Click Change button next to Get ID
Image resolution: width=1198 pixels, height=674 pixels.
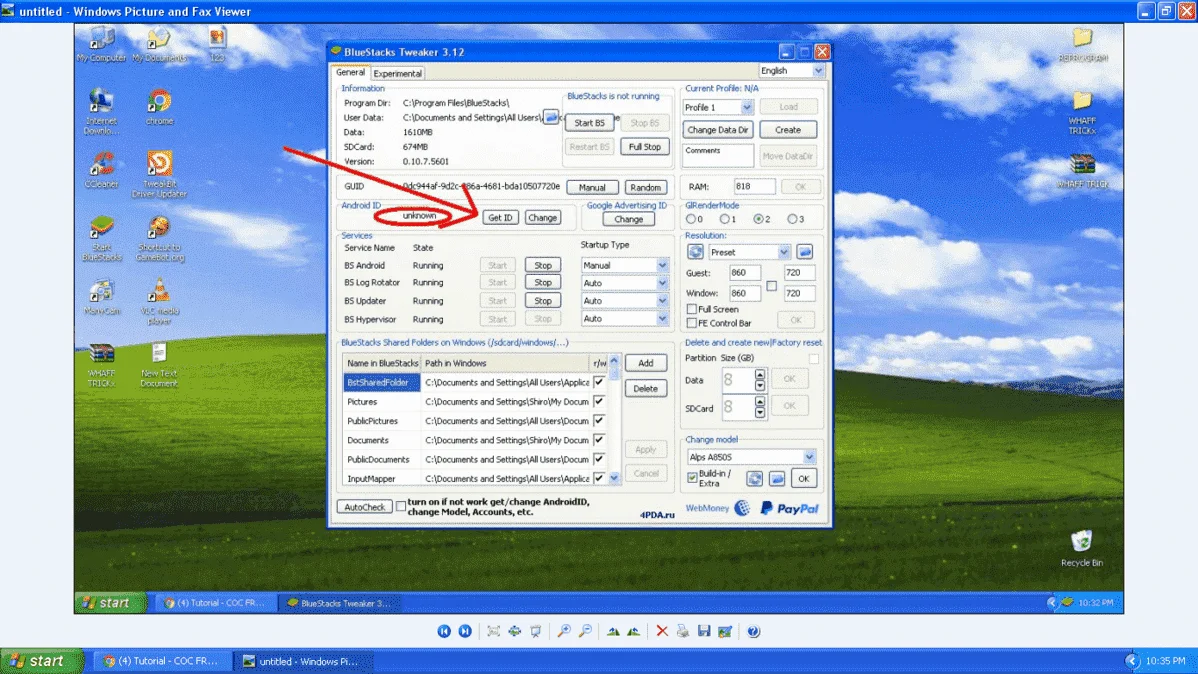click(542, 218)
